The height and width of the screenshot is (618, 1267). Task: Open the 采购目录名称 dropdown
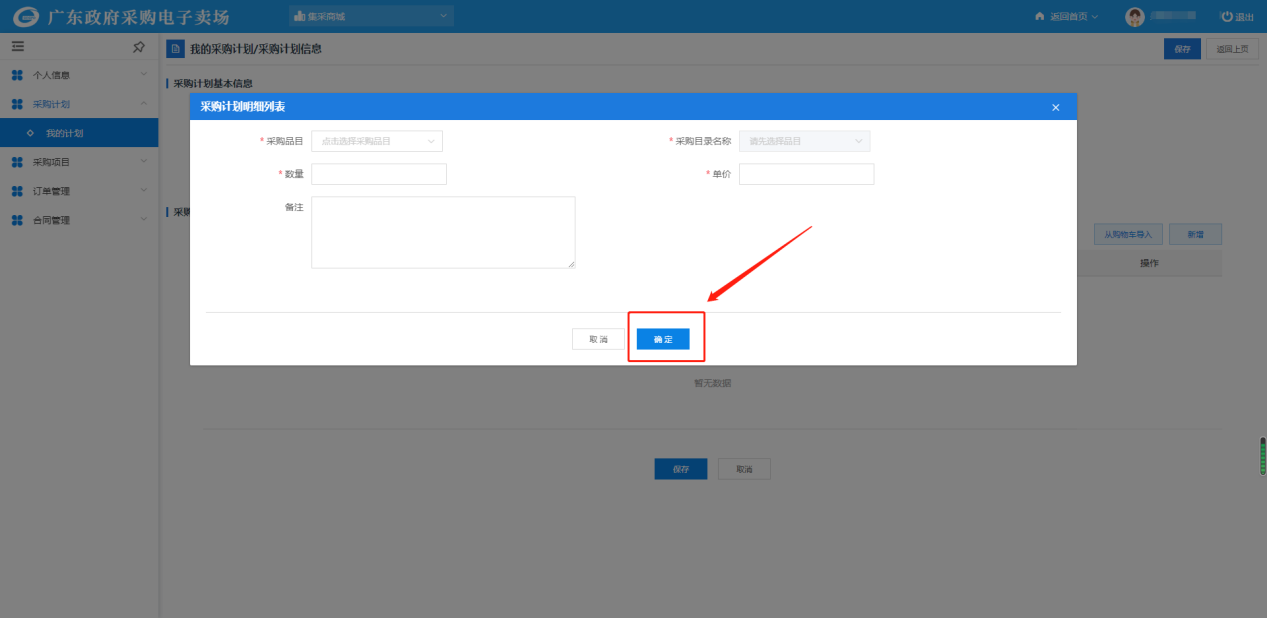(x=804, y=141)
